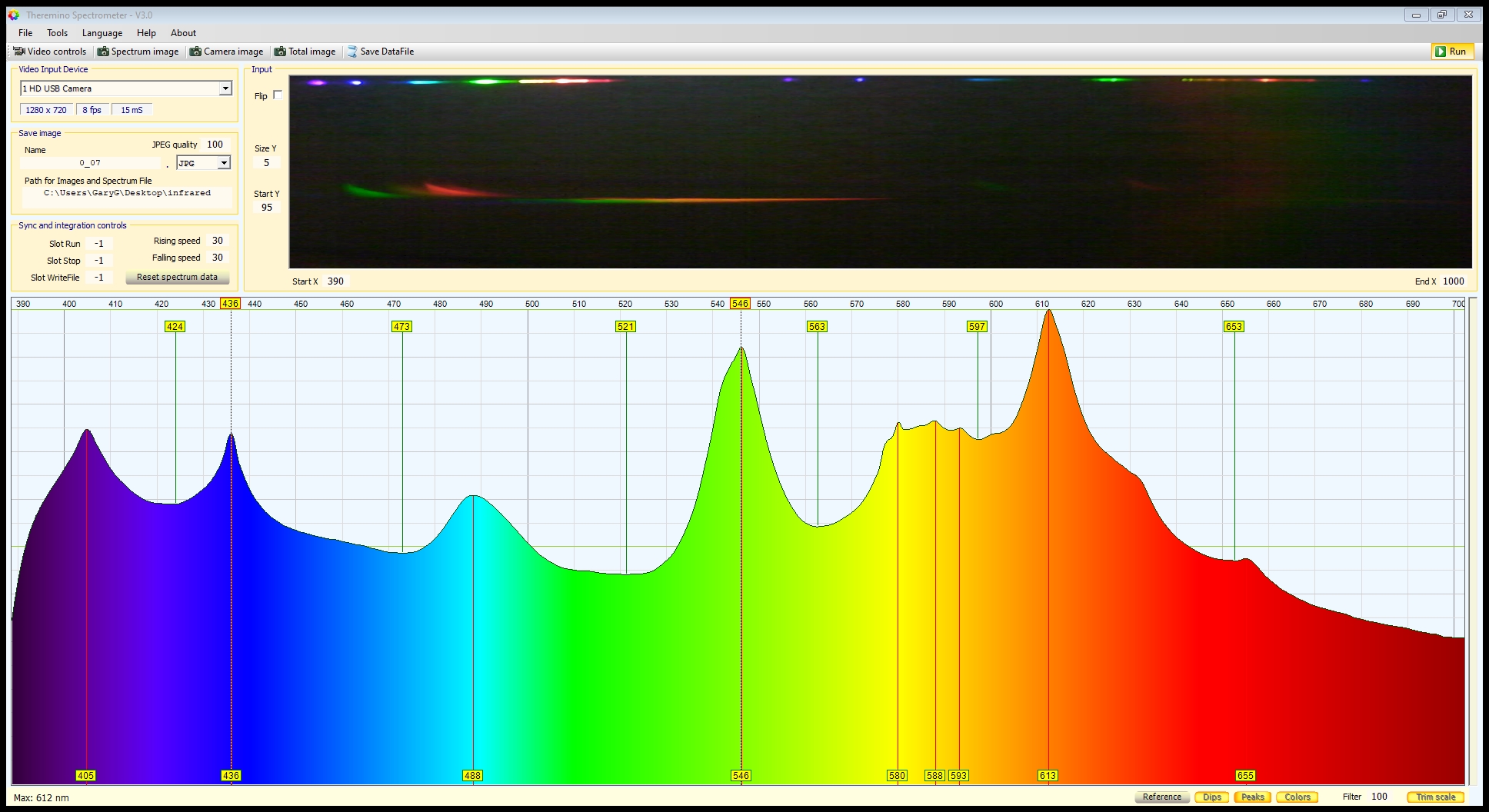Screen dimensions: 1489x812
Task: Toggle the Dips display button
Action: [x=1211, y=797]
